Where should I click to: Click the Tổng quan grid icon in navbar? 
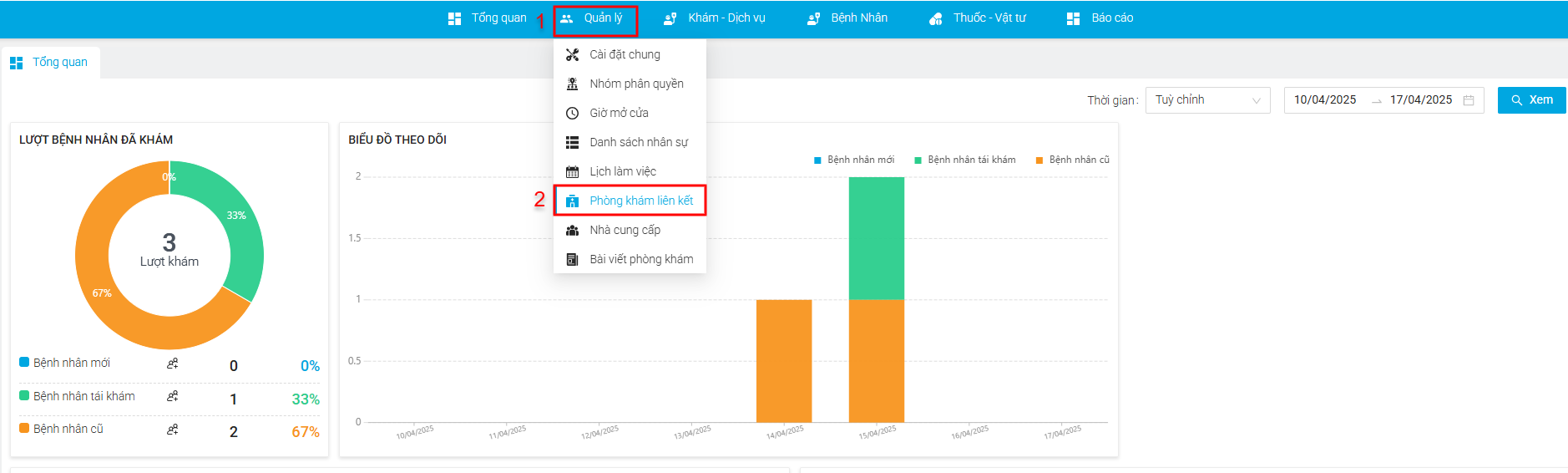pyautogui.click(x=454, y=18)
